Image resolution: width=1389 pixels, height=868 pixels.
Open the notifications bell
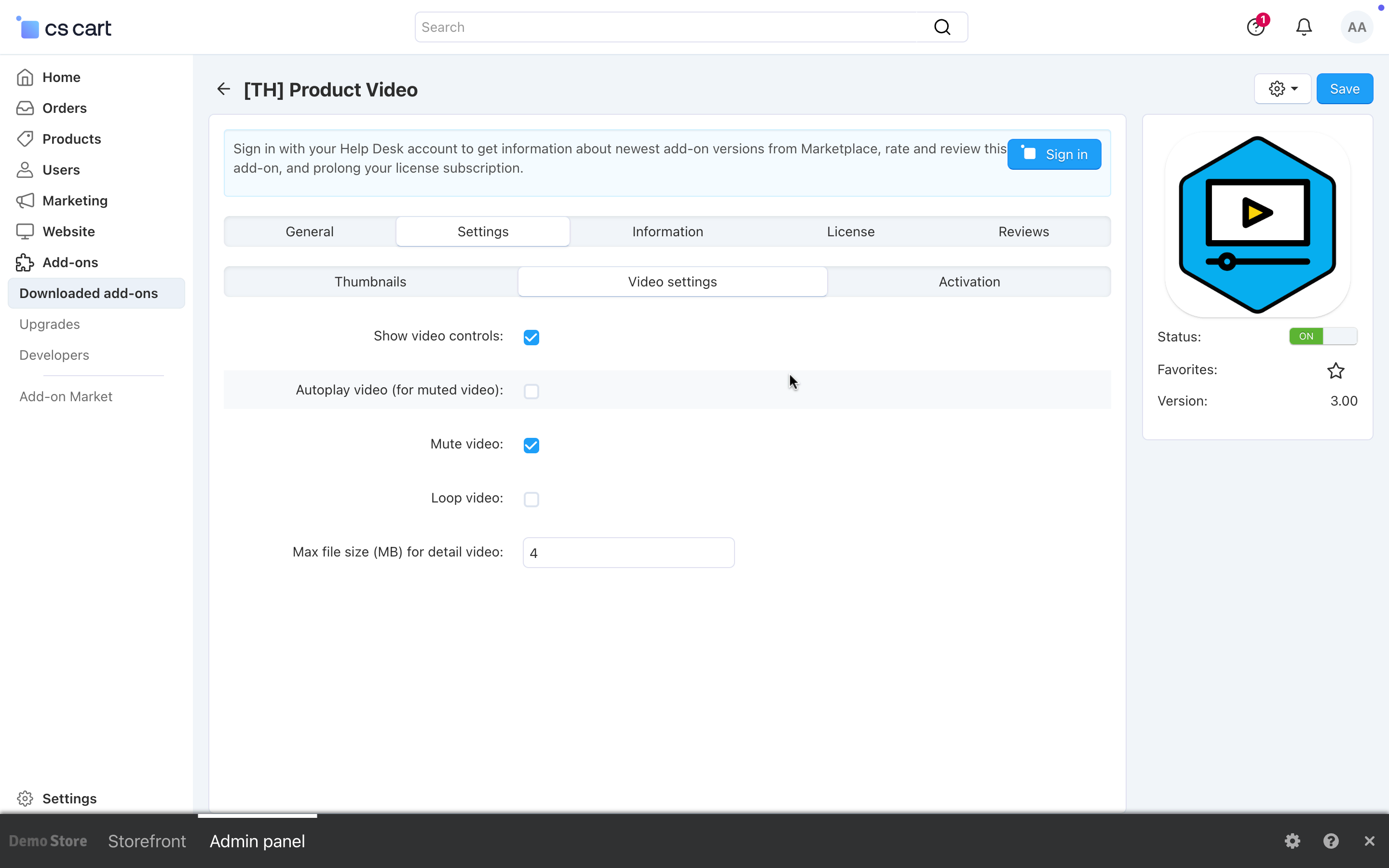pos(1304,27)
